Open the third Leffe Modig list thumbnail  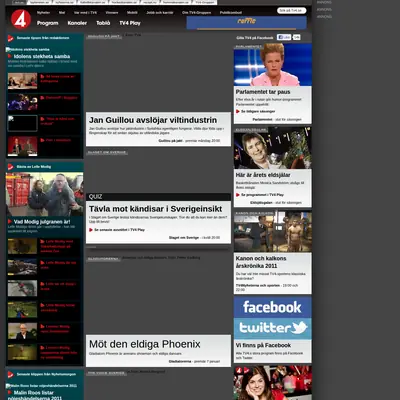(x=23, y=289)
